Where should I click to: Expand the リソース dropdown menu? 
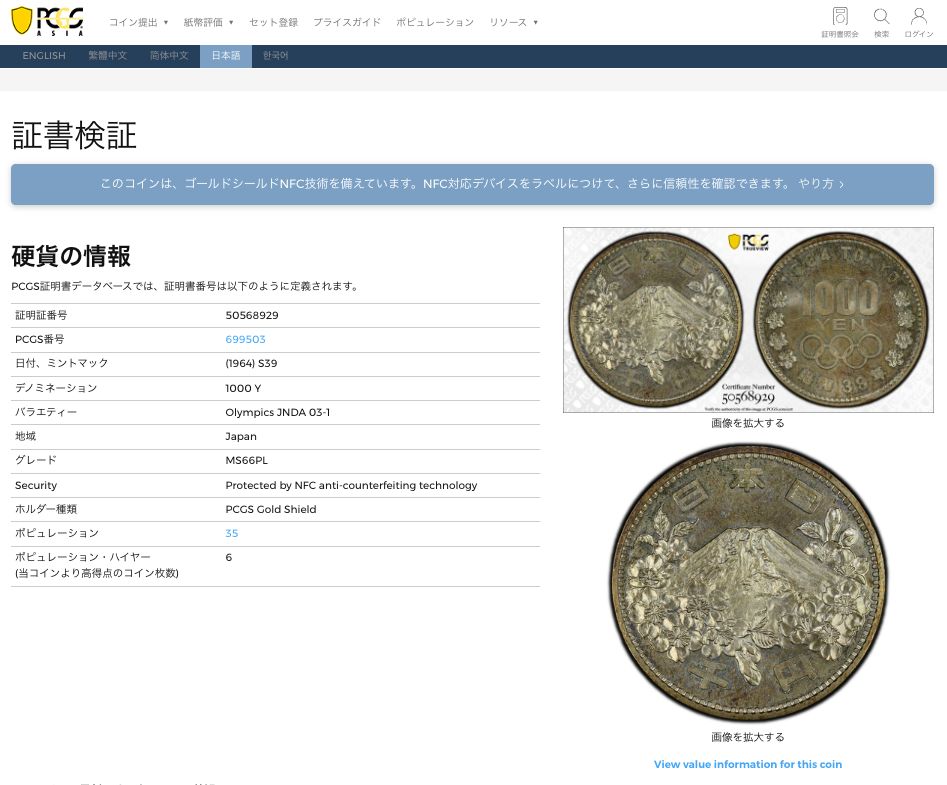coord(513,22)
